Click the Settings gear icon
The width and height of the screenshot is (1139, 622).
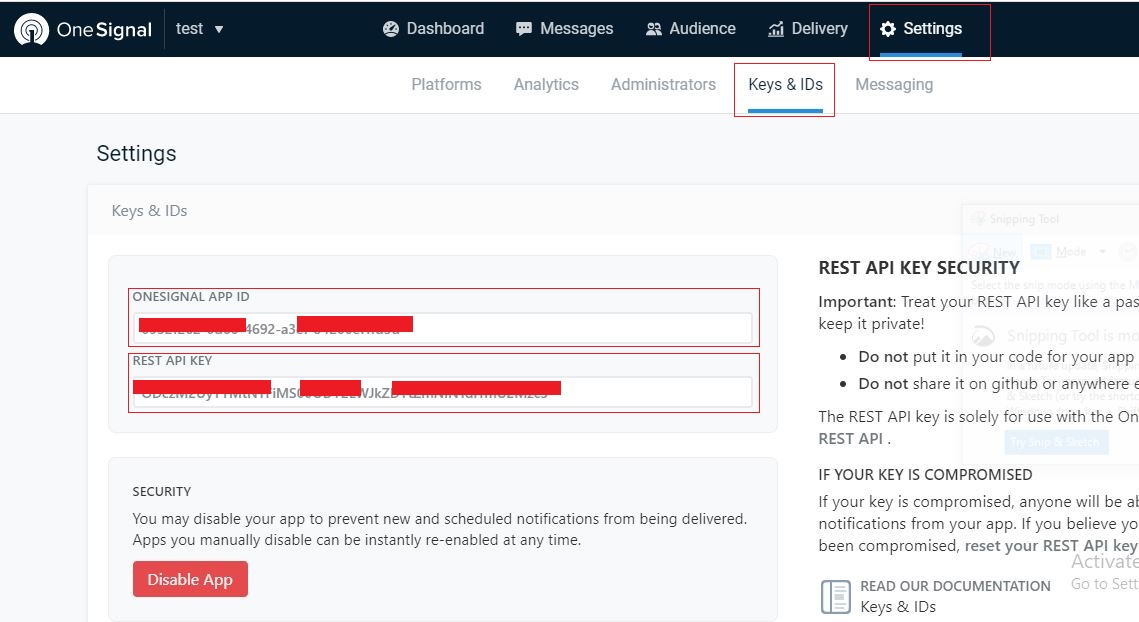click(x=887, y=29)
